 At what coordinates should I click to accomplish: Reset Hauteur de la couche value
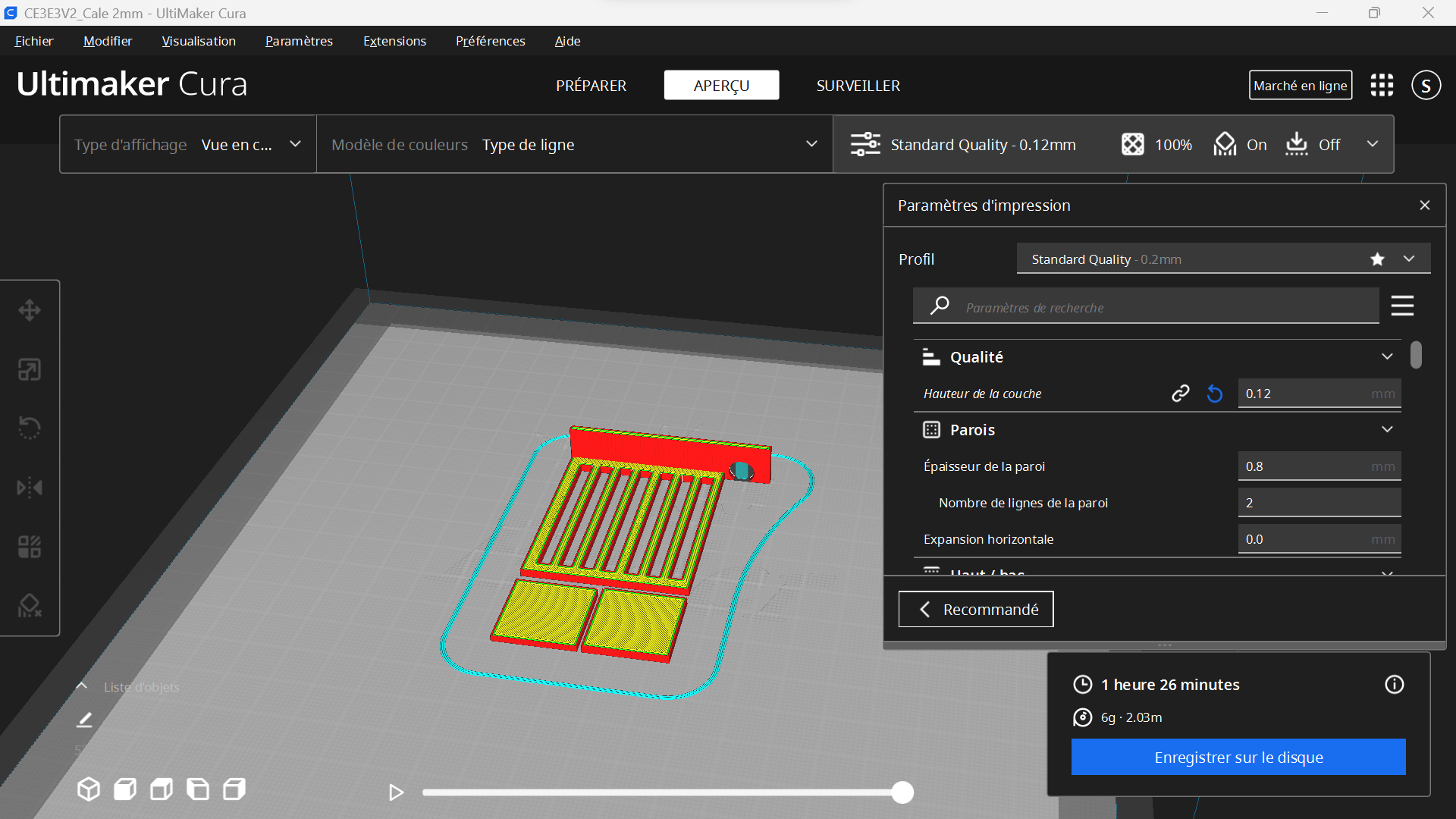(x=1215, y=394)
